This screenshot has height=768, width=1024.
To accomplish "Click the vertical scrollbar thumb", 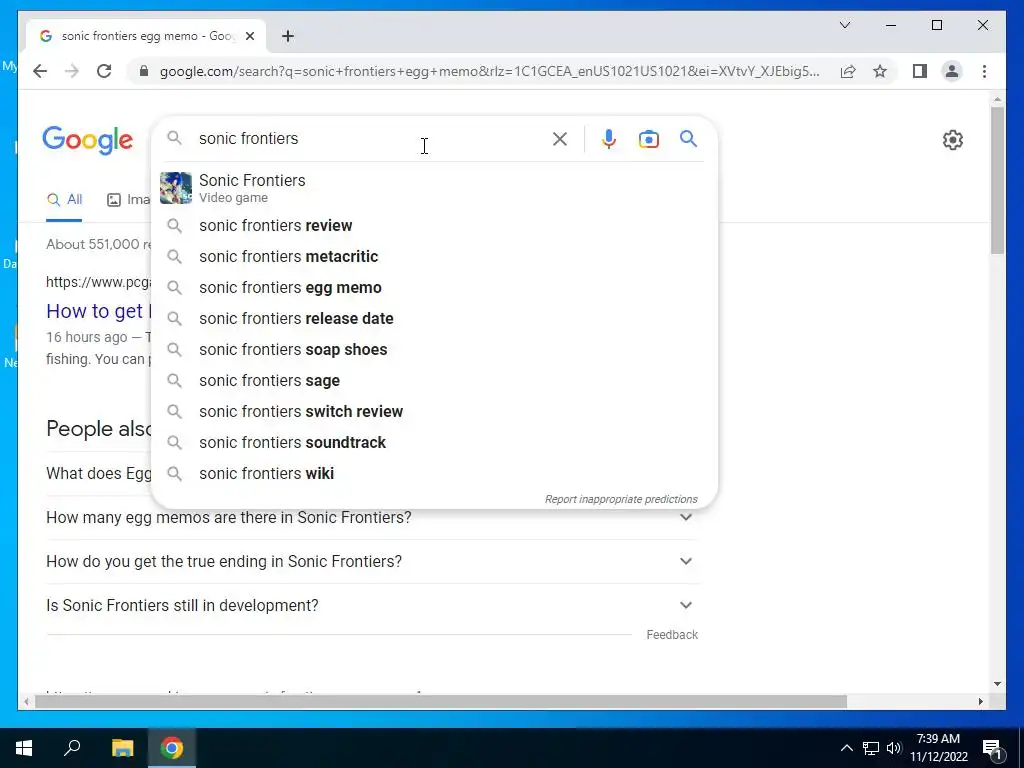I will (997, 180).
